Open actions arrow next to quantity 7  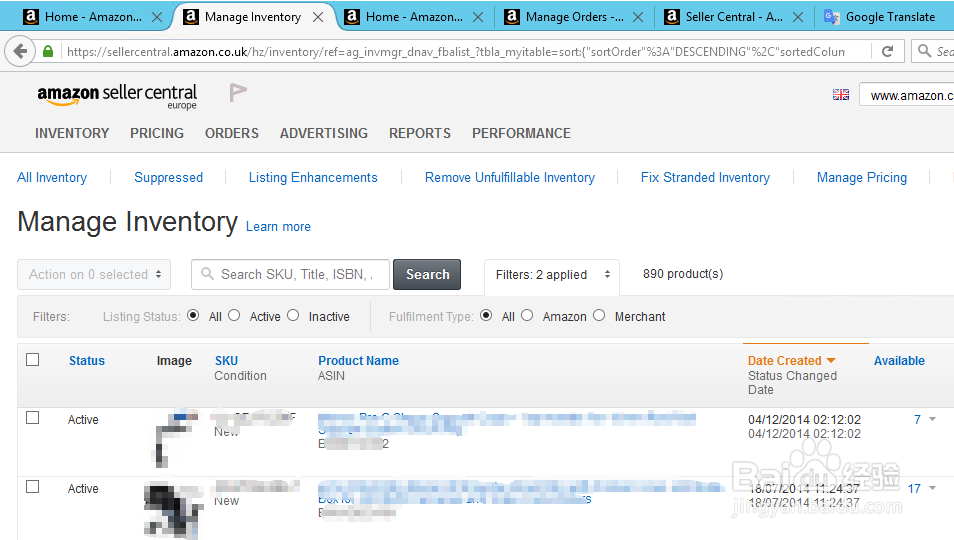pyautogui.click(x=932, y=419)
